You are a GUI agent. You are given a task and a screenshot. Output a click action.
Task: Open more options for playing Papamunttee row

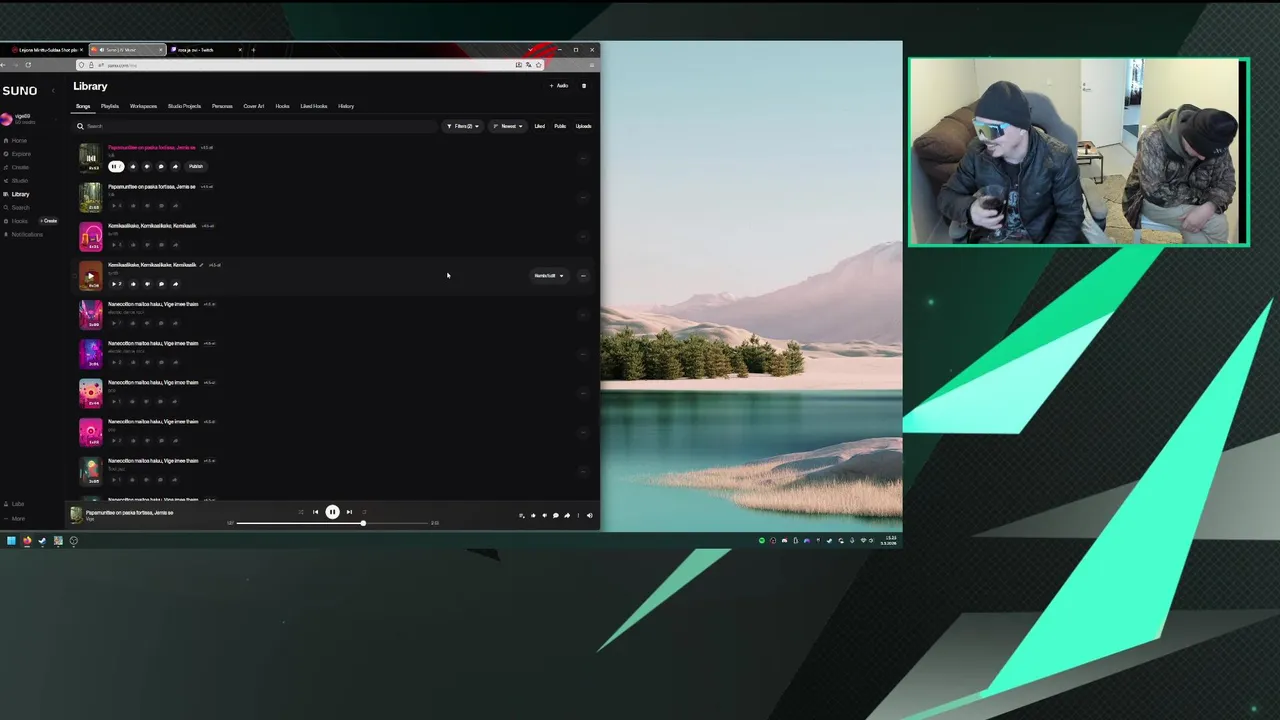pyautogui.click(x=583, y=158)
